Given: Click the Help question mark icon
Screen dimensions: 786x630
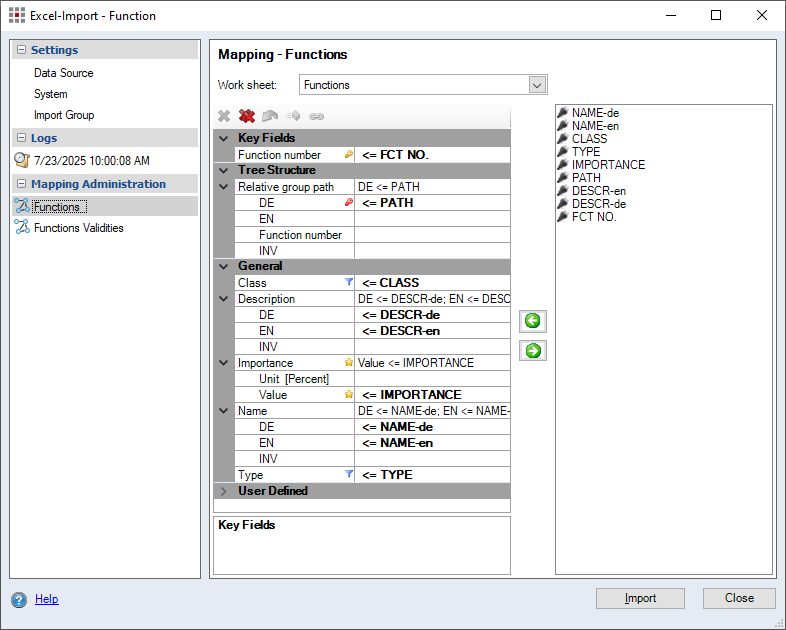Looking at the screenshot, I should click(x=19, y=600).
